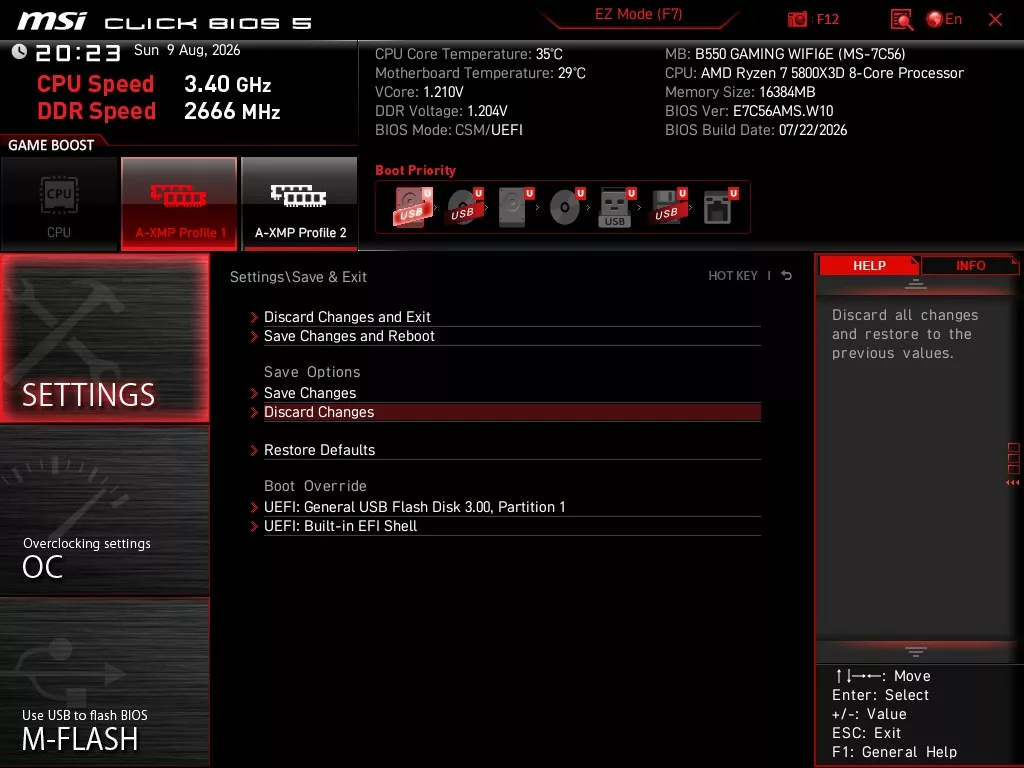Screen dimensions: 1024x768
Task: Click the help text about discarding changes
Action: (x=905, y=334)
